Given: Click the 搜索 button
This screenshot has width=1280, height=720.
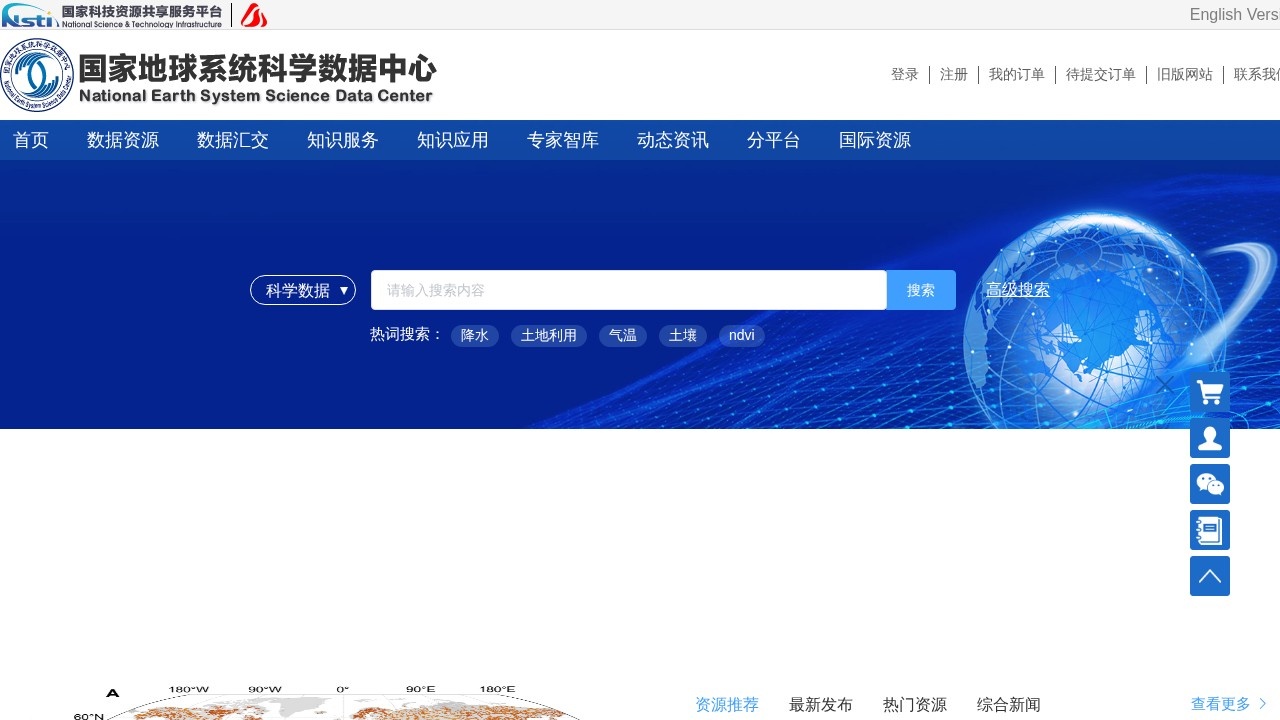Looking at the screenshot, I should (921, 290).
